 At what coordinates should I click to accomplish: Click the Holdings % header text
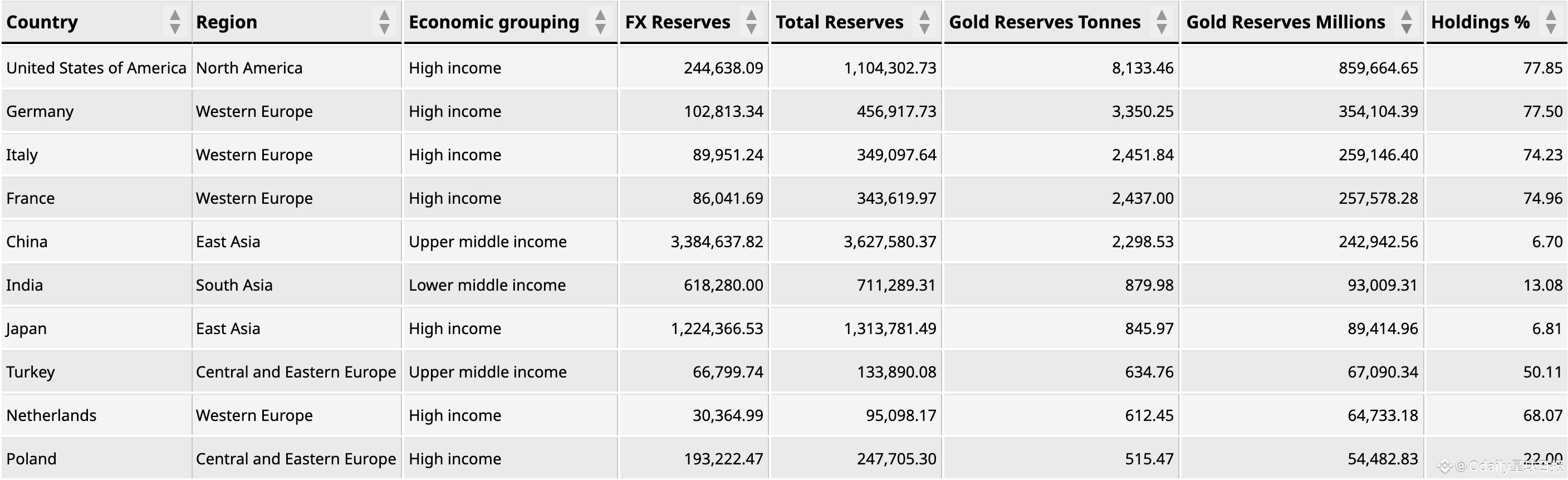[x=1481, y=22]
